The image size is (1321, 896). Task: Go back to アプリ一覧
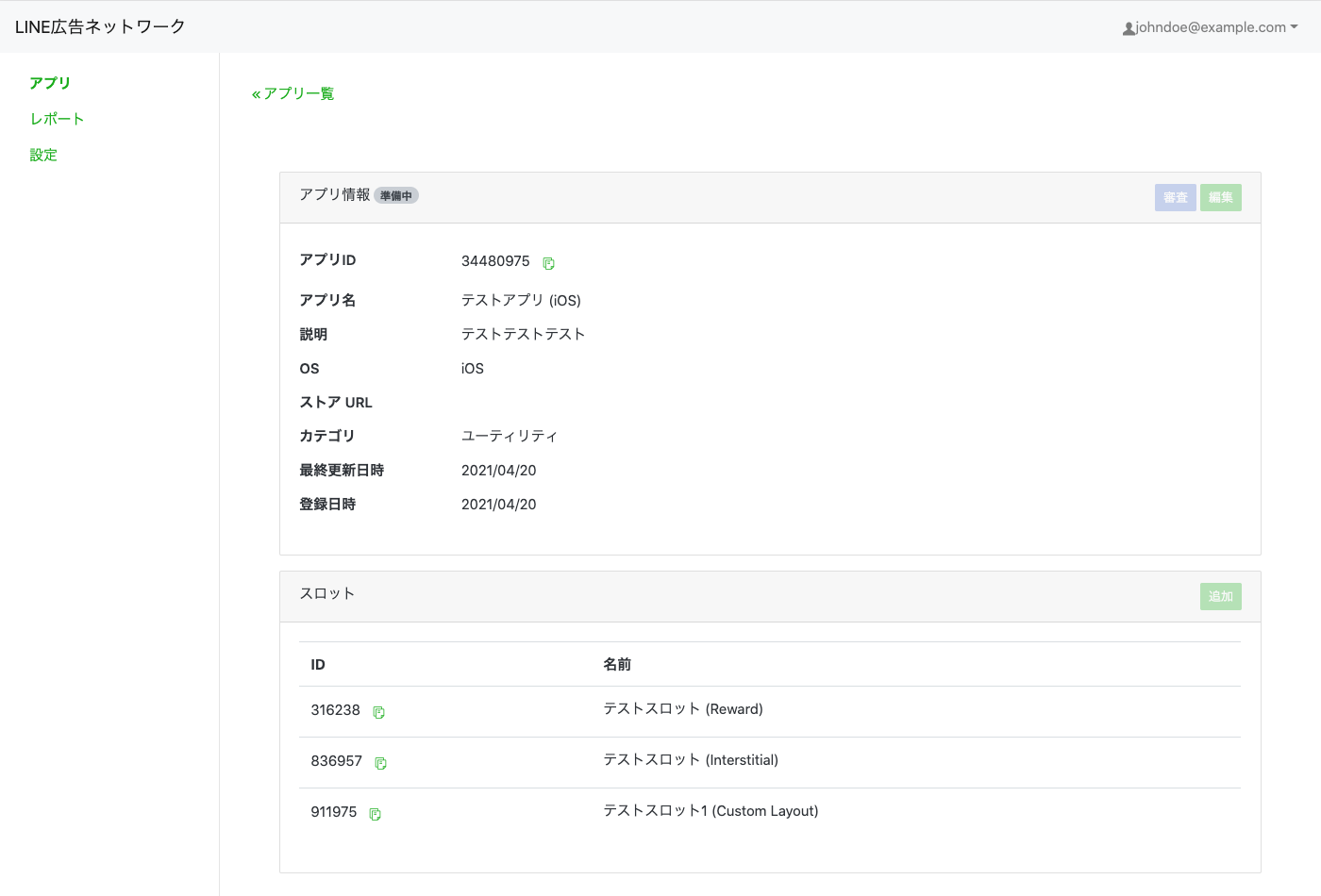click(293, 93)
